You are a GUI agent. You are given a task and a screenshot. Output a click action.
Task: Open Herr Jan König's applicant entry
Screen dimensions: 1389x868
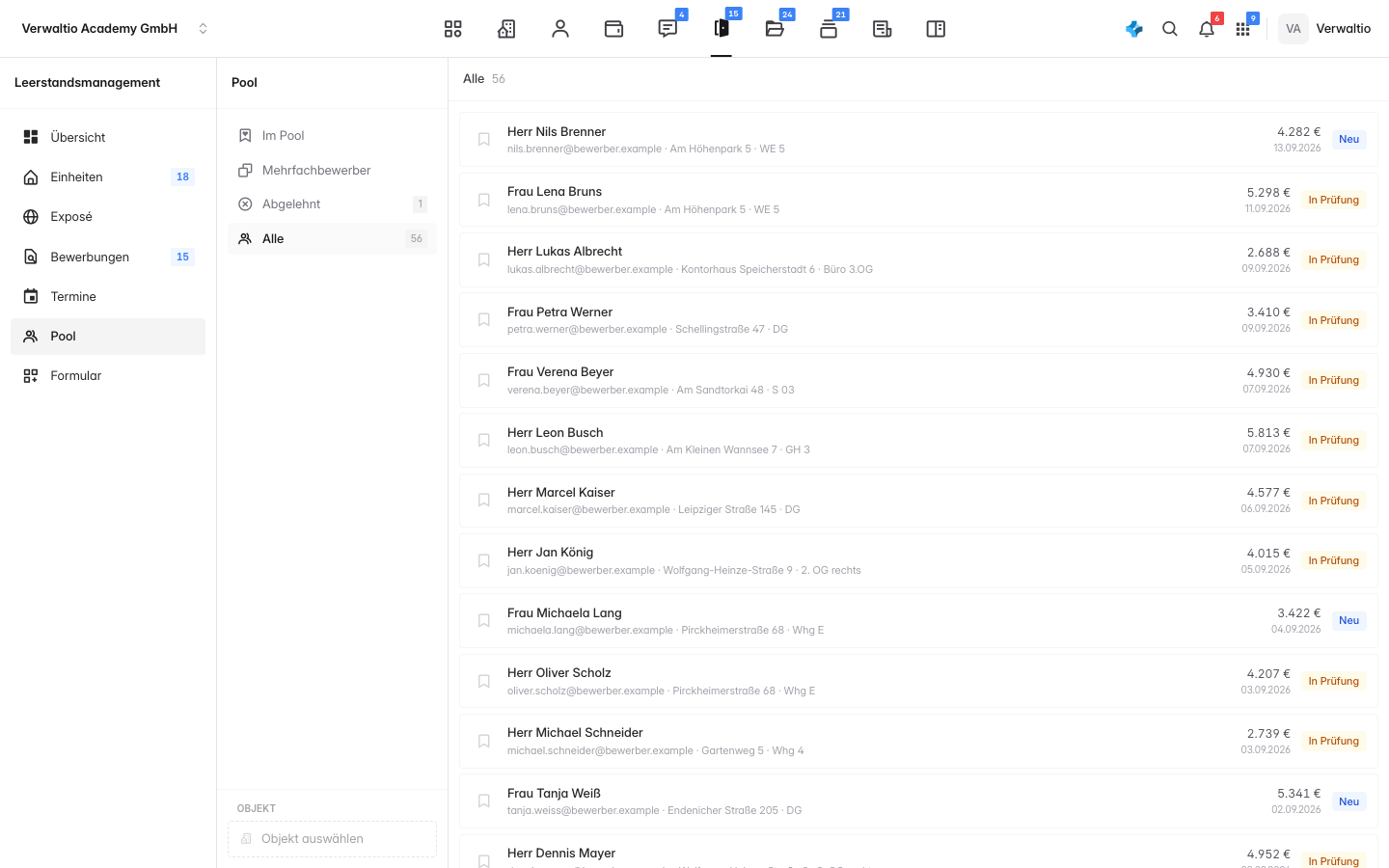click(918, 560)
